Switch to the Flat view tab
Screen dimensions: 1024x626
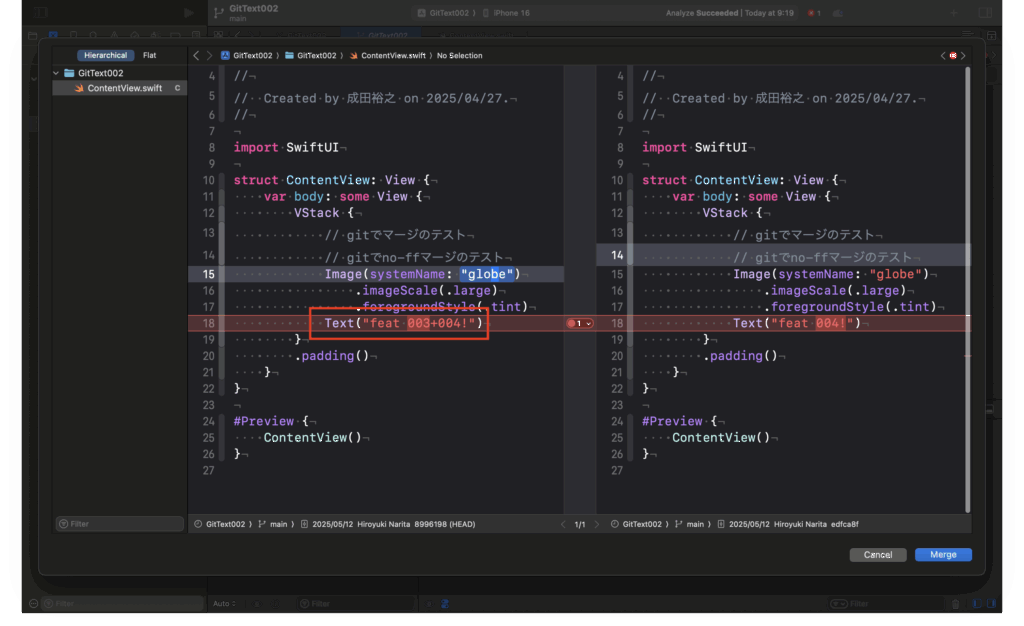[x=150, y=55]
